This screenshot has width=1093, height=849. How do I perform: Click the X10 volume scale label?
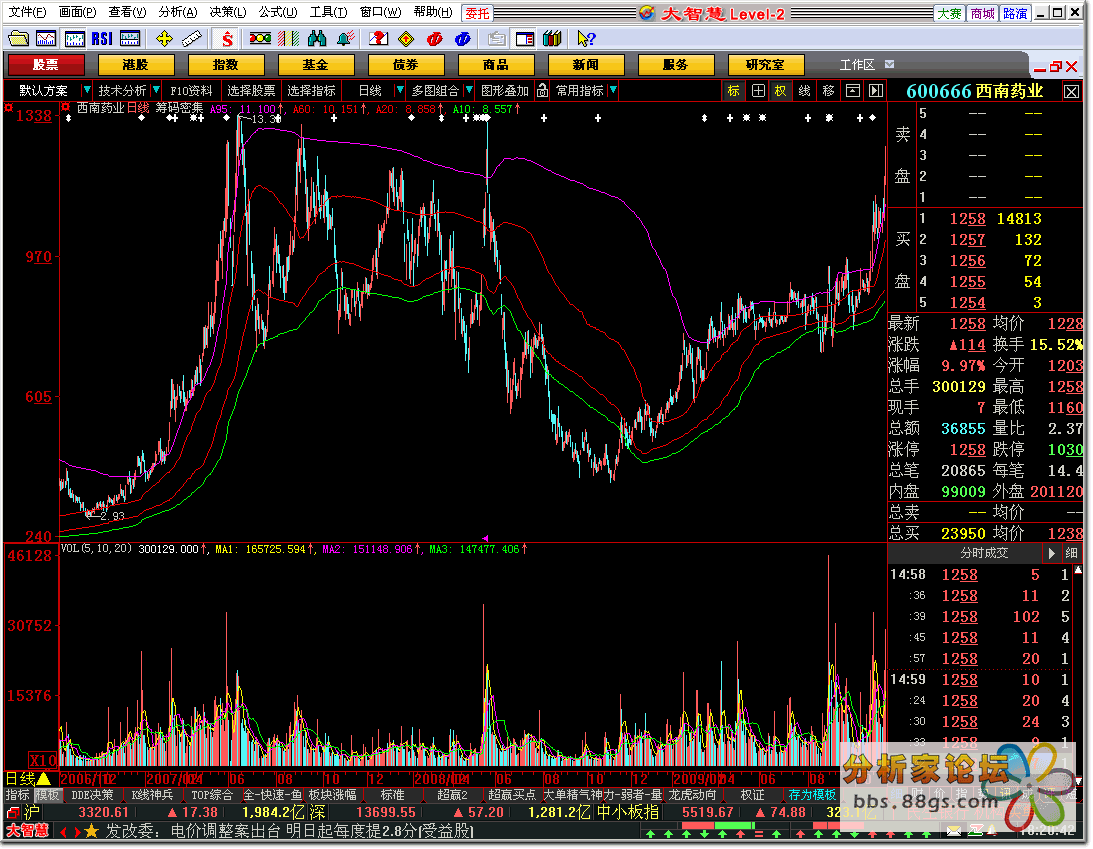(x=43, y=760)
